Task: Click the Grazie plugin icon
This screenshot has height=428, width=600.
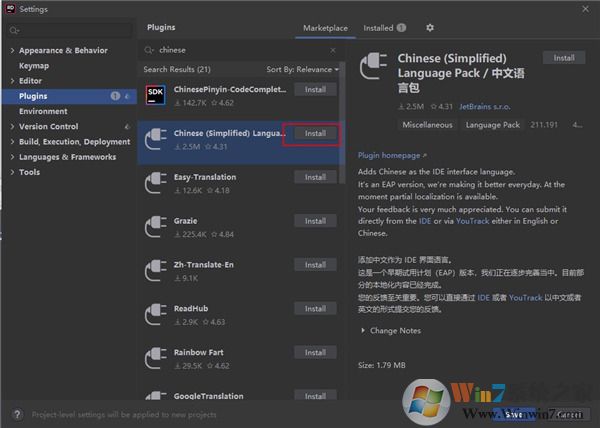Action: coord(155,226)
